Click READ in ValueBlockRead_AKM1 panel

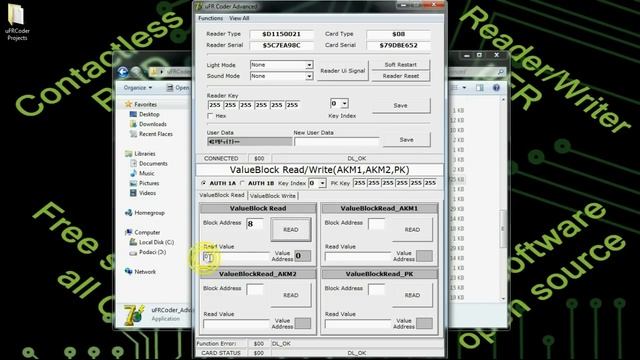coord(412,230)
